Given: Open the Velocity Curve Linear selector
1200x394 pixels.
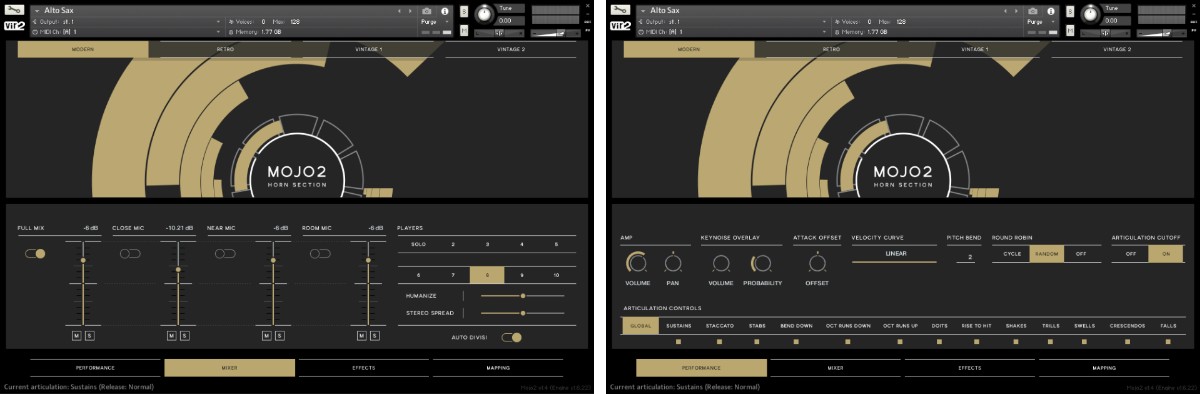Looking at the screenshot, I should pyautogui.click(x=894, y=254).
